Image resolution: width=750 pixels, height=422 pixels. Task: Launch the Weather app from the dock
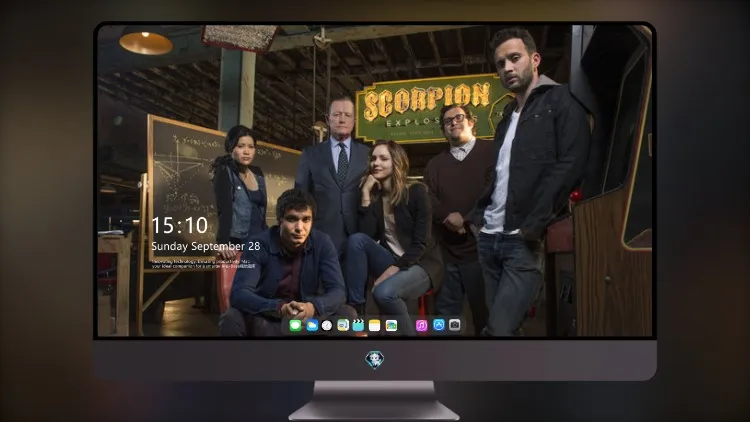(x=311, y=325)
